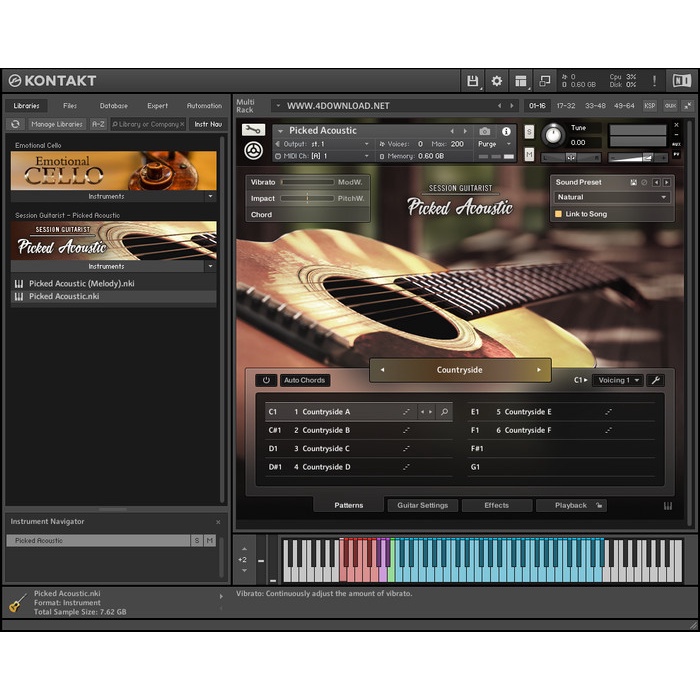The image size is (700, 700).
Task: Click Manage Libraries button
Action: pyautogui.click(x=57, y=124)
